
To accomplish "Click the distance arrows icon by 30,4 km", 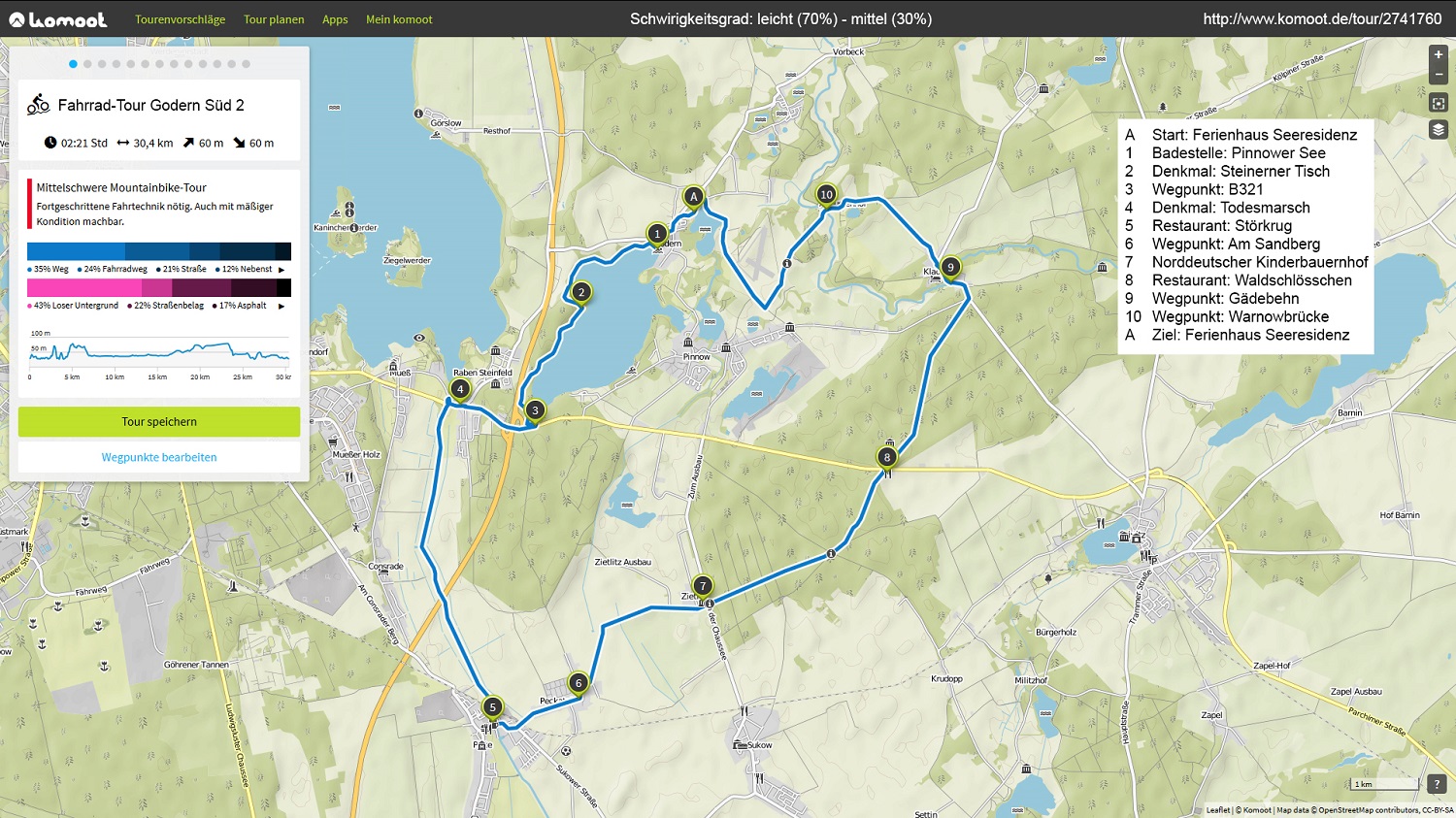I will [x=123, y=143].
